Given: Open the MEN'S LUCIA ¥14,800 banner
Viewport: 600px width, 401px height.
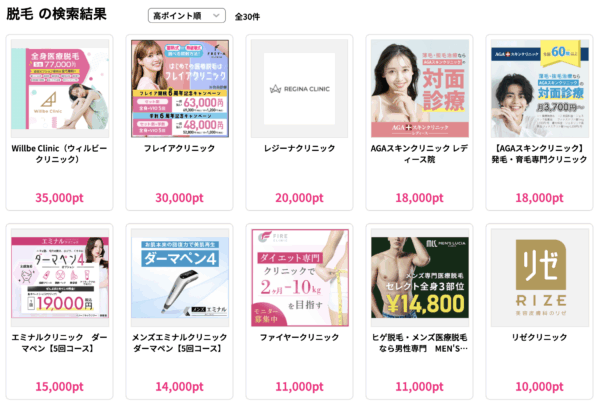Looking at the screenshot, I should [x=420, y=277].
